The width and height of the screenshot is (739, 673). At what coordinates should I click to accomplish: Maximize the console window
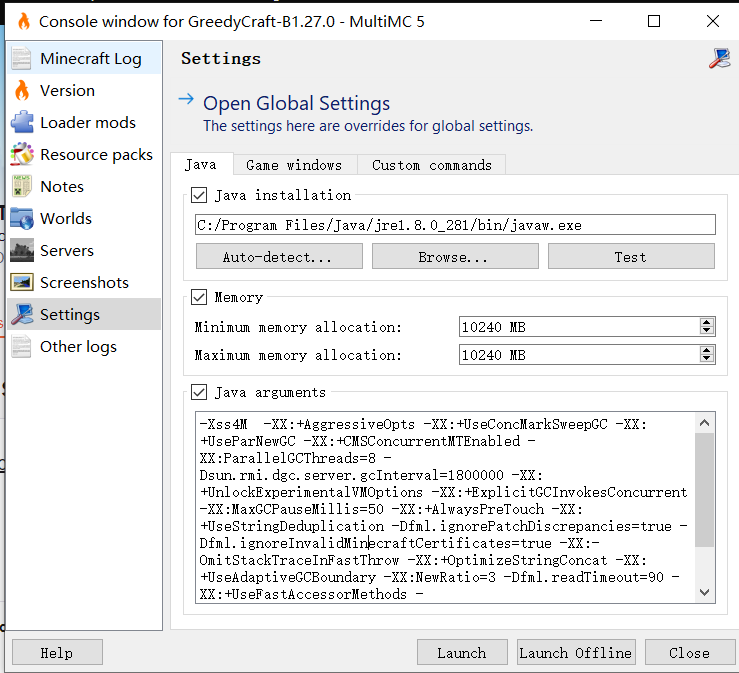coord(654,21)
